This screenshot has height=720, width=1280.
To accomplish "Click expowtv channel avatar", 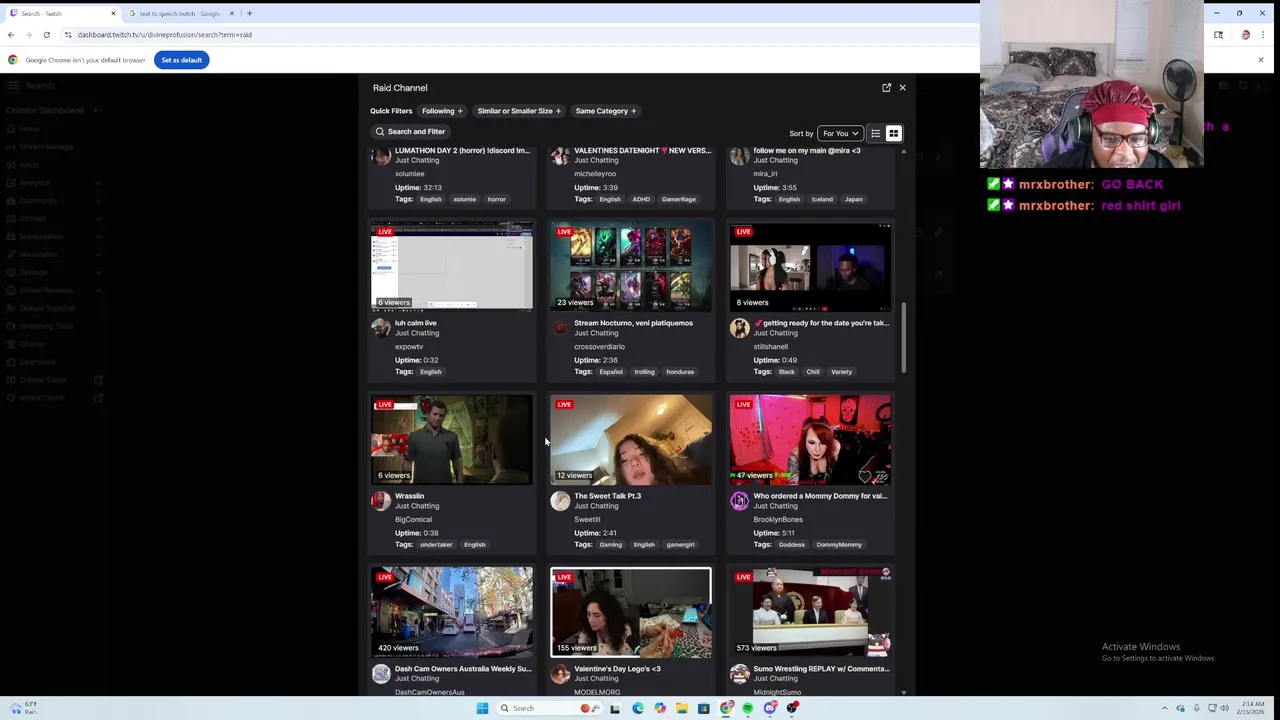I will coord(380,328).
